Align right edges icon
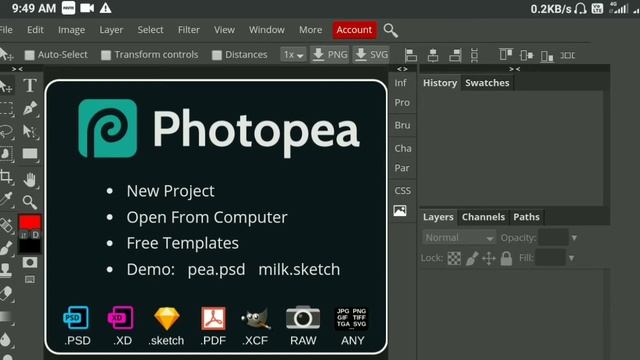640x360 pixels. point(455,55)
